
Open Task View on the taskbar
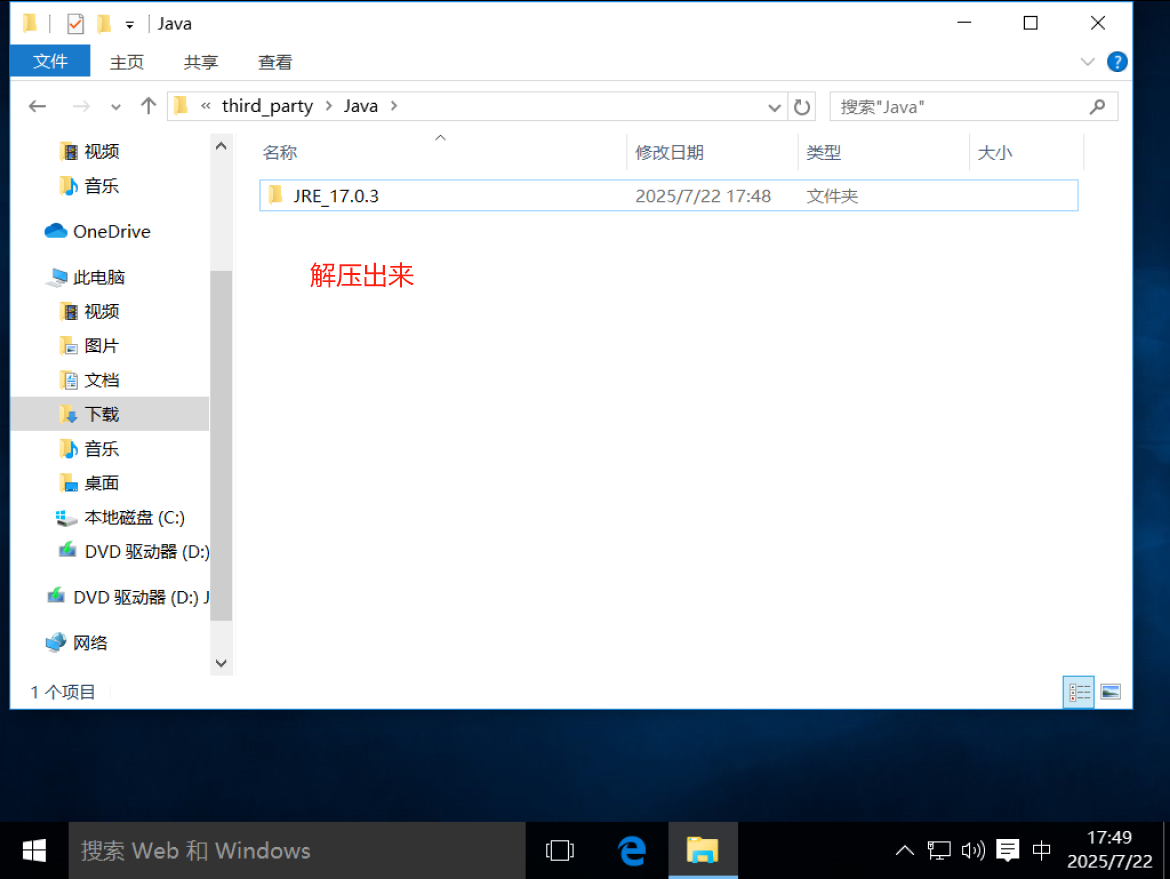560,851
